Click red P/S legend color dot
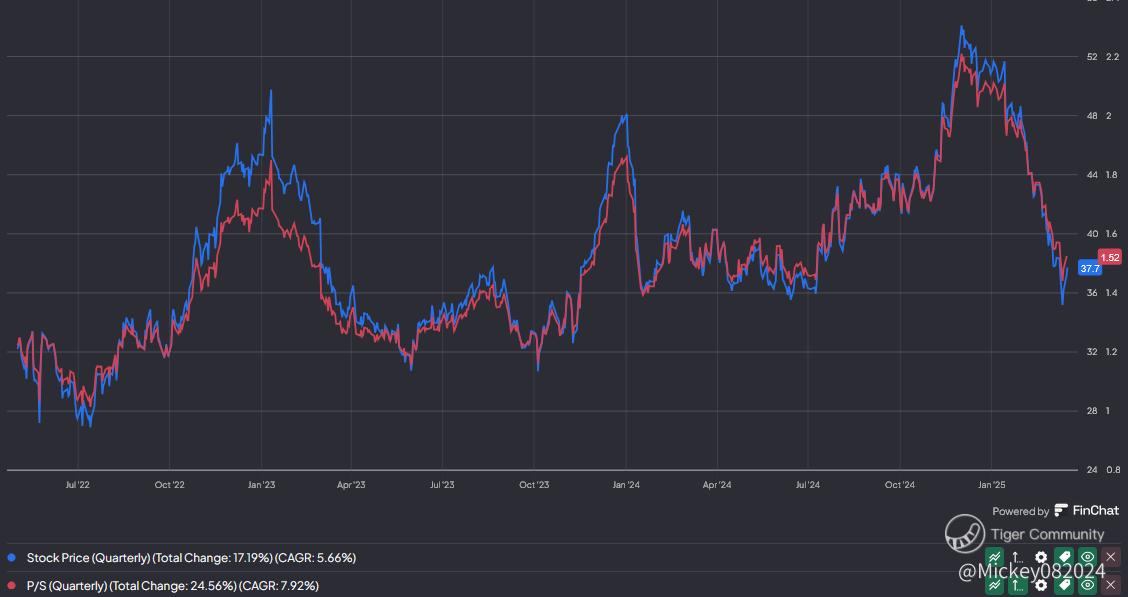Image resolution: width=1128 pixels, height=597 pixels. pyautogui.click(x=11, y=585)
